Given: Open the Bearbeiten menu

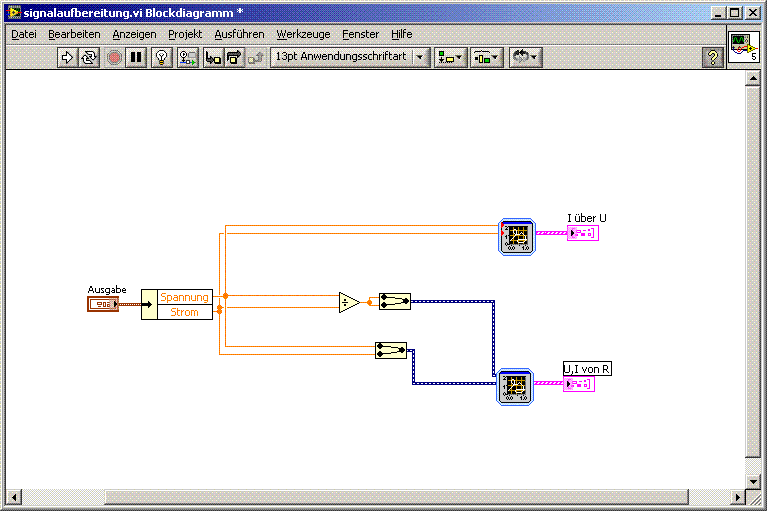Looking at the screenshot, I should point(74,34).
